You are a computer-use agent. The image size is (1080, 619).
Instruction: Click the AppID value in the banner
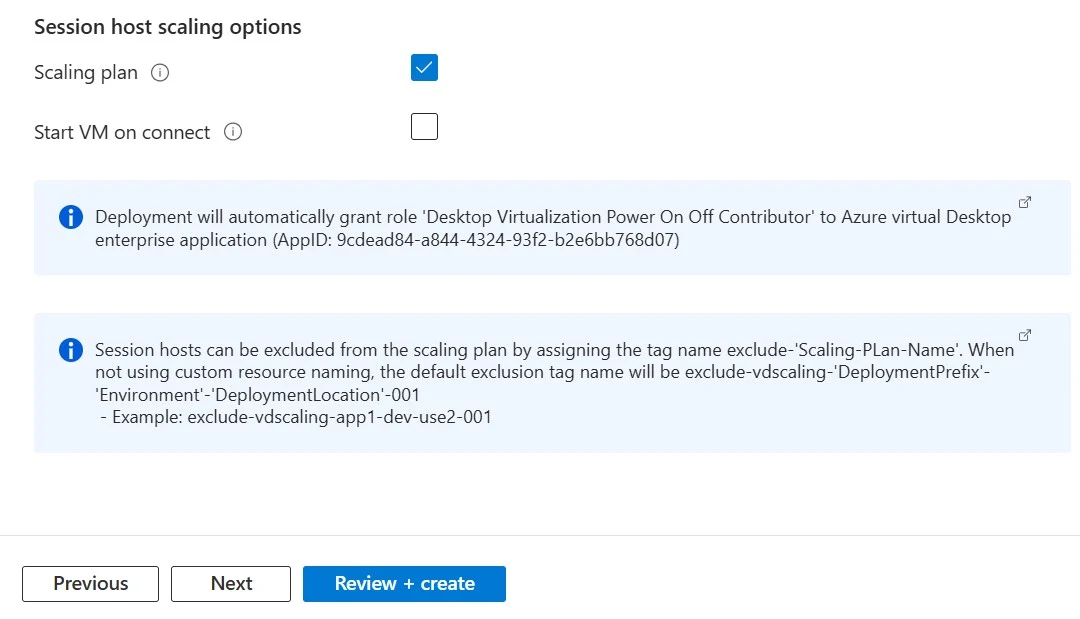pos(508,240)
